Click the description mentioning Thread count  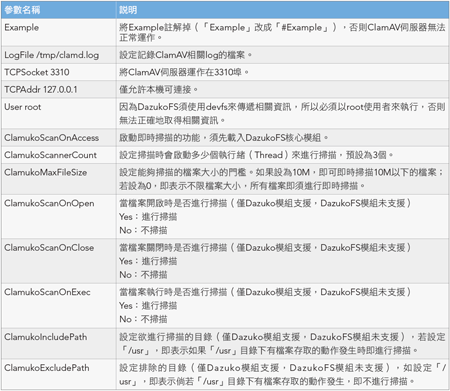click(256, 155)
